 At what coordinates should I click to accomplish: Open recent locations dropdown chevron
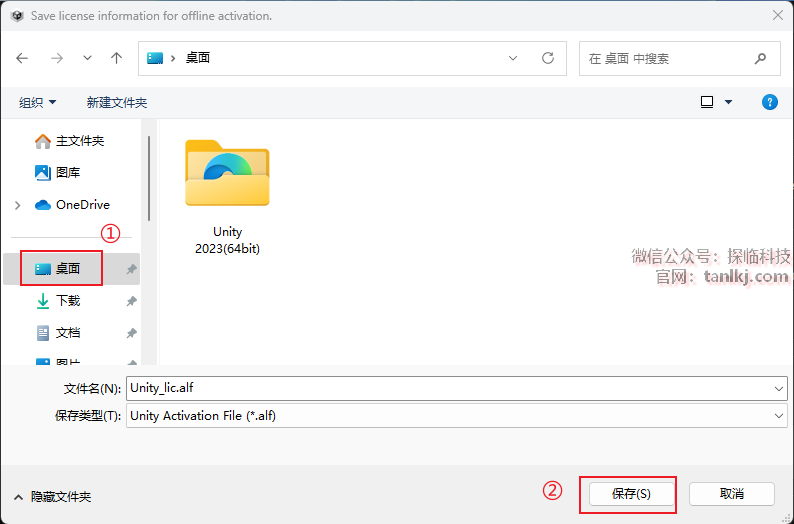87,58
